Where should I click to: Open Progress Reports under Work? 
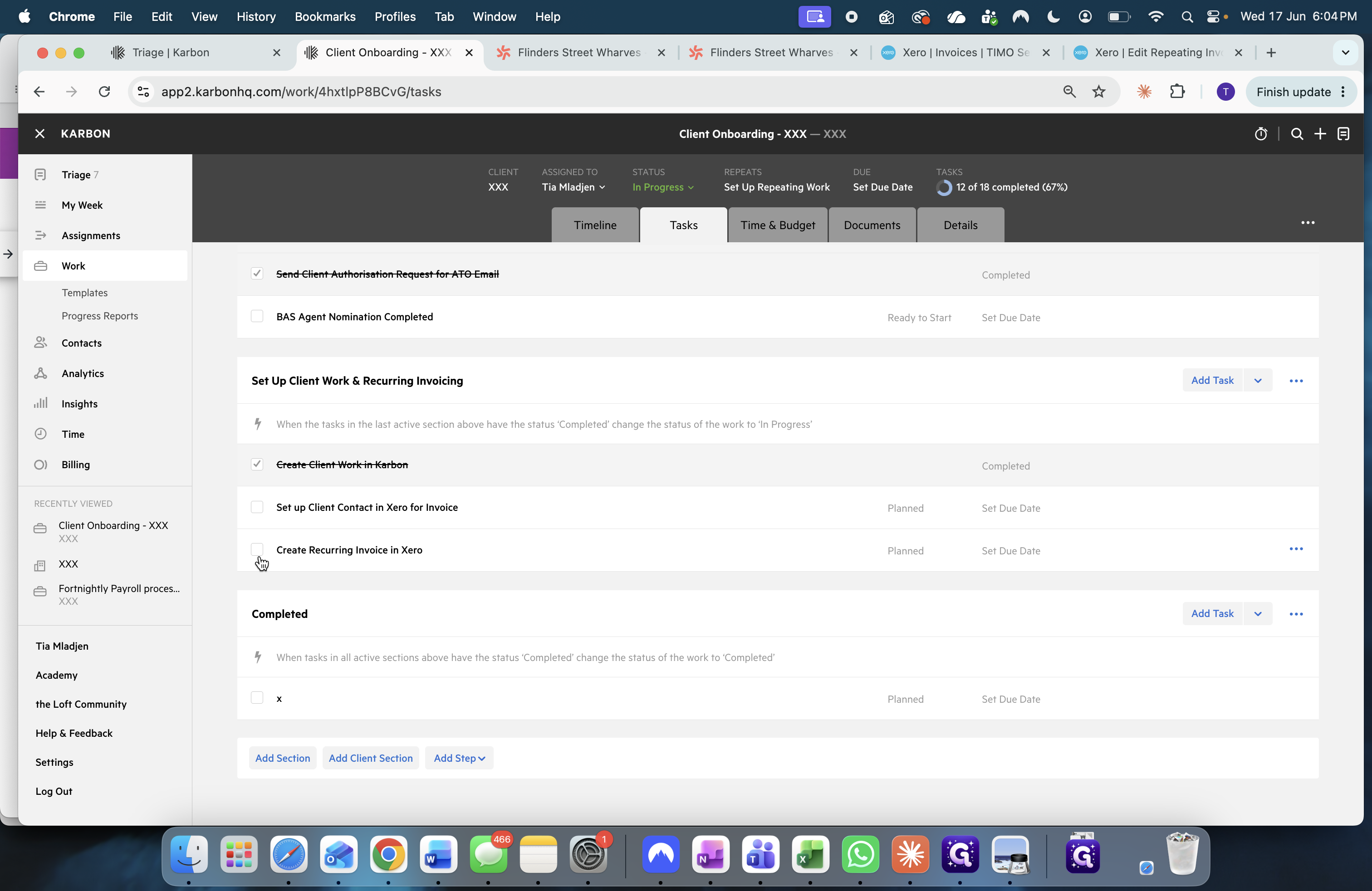100,316
